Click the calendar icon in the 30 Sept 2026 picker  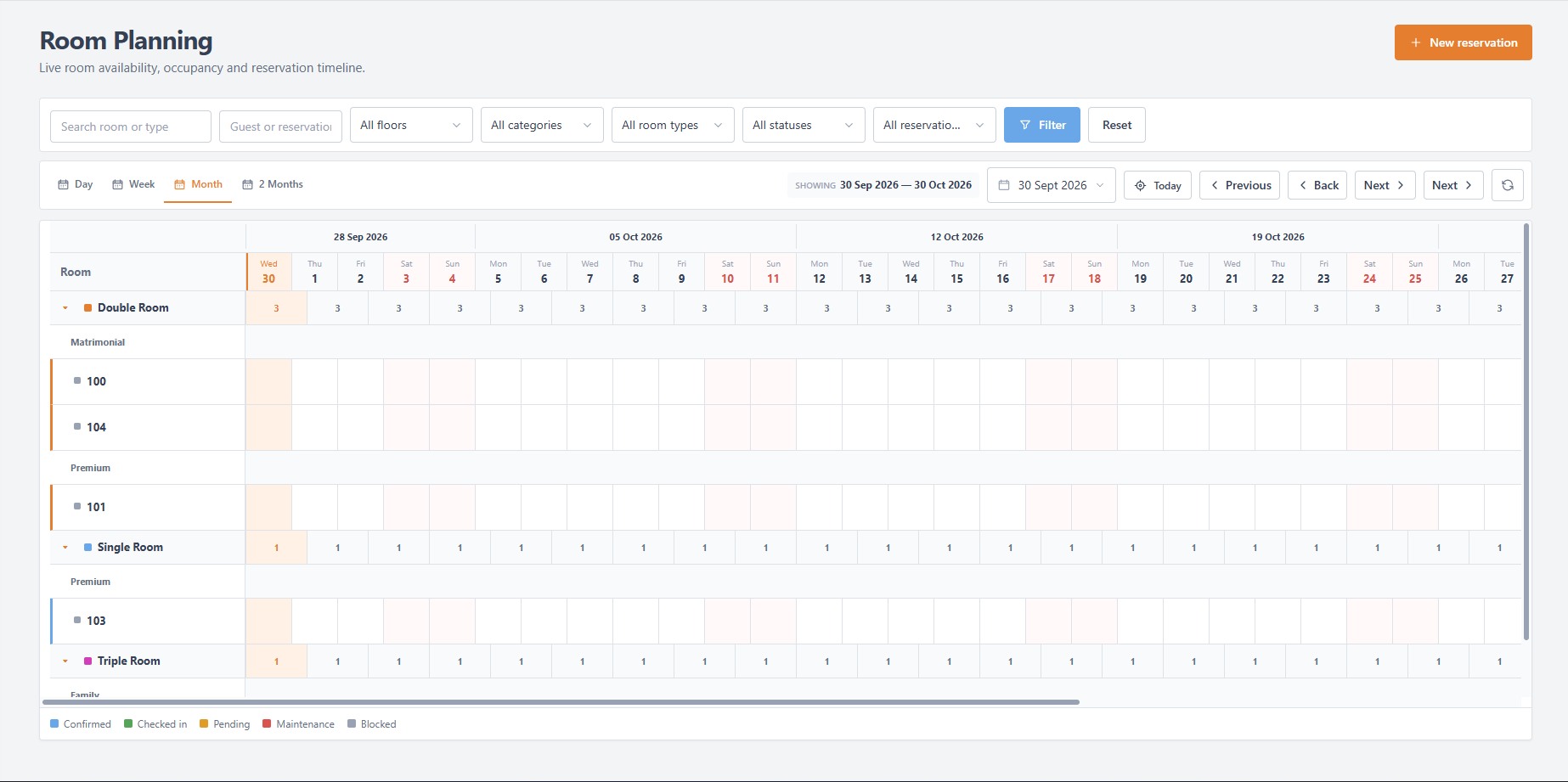[x=1003, y=185]
